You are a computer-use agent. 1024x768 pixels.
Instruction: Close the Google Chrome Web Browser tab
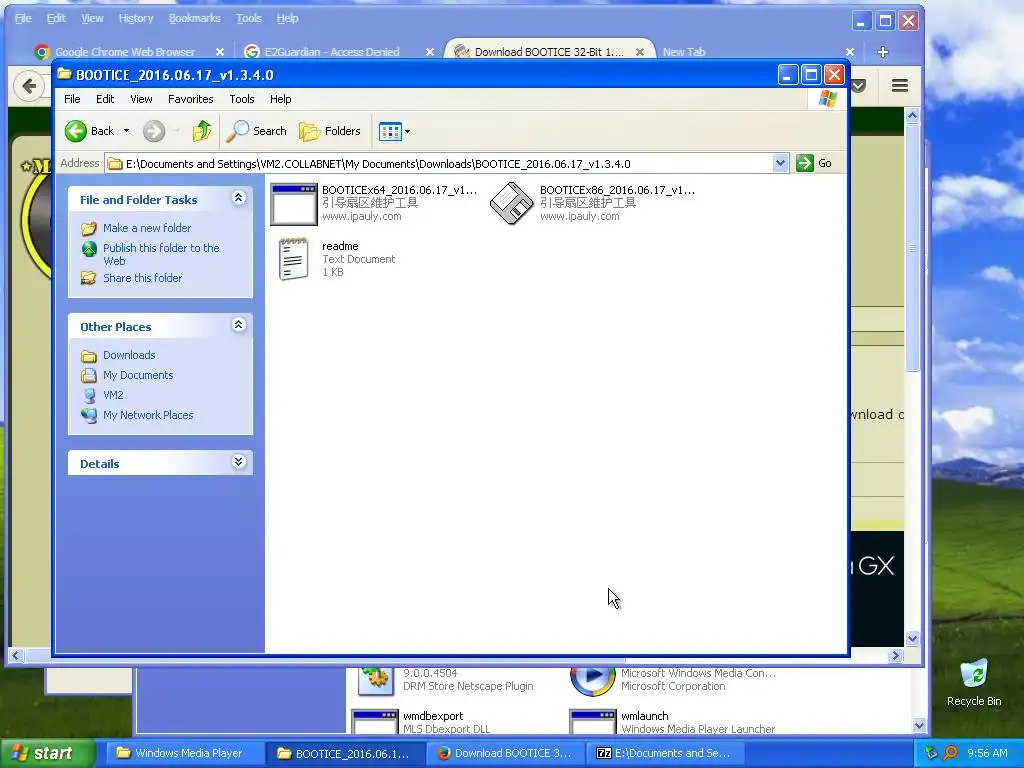click(220, 52)
